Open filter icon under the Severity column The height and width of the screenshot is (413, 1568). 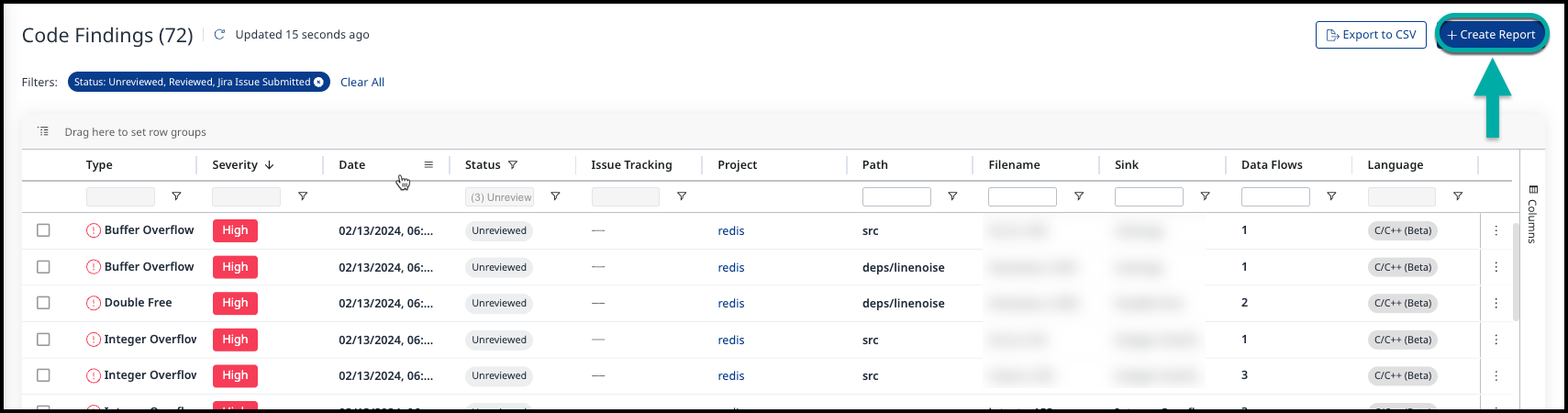[x=303, y=196]
